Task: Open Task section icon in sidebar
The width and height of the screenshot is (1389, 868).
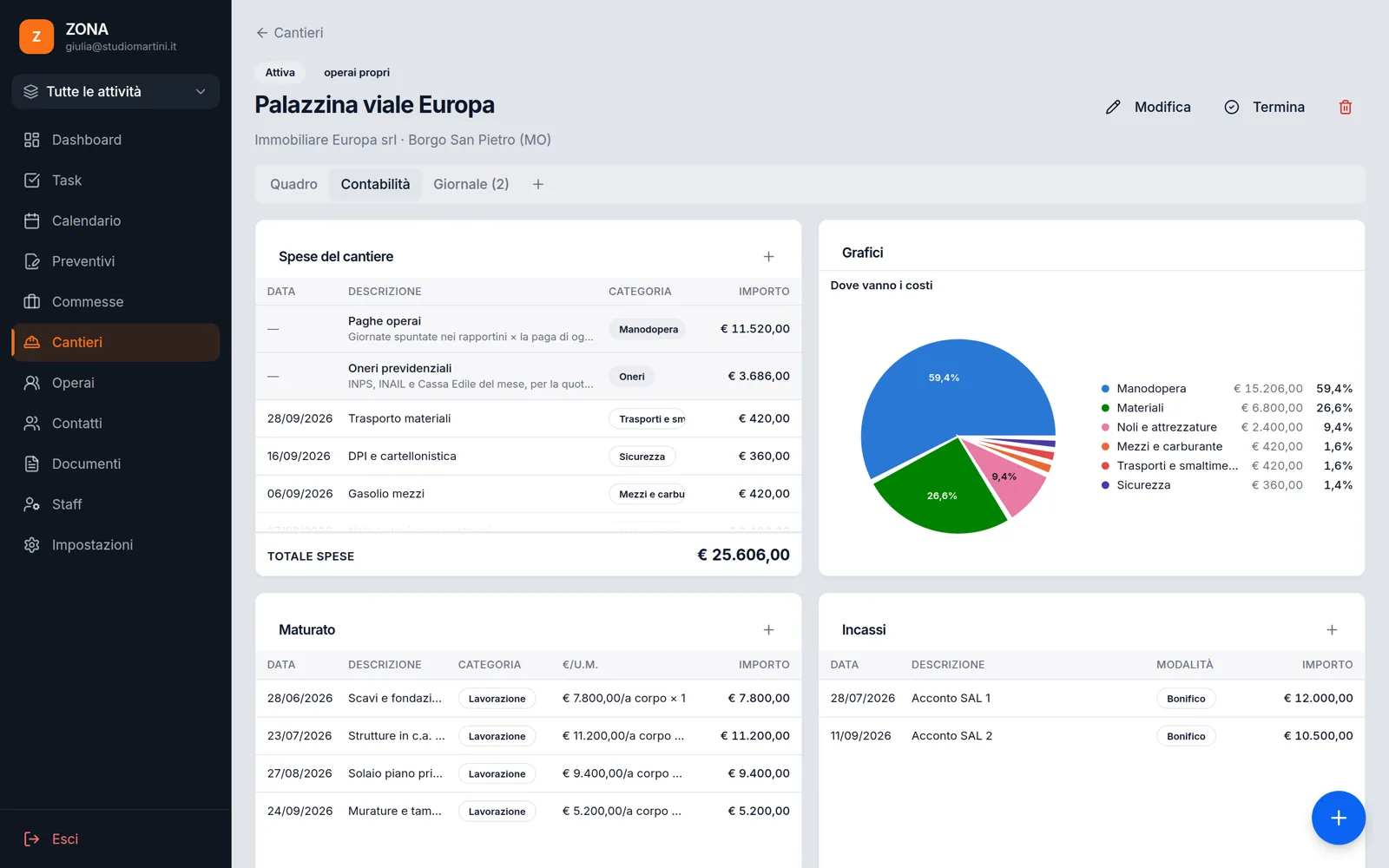Action: coord(32,181)
